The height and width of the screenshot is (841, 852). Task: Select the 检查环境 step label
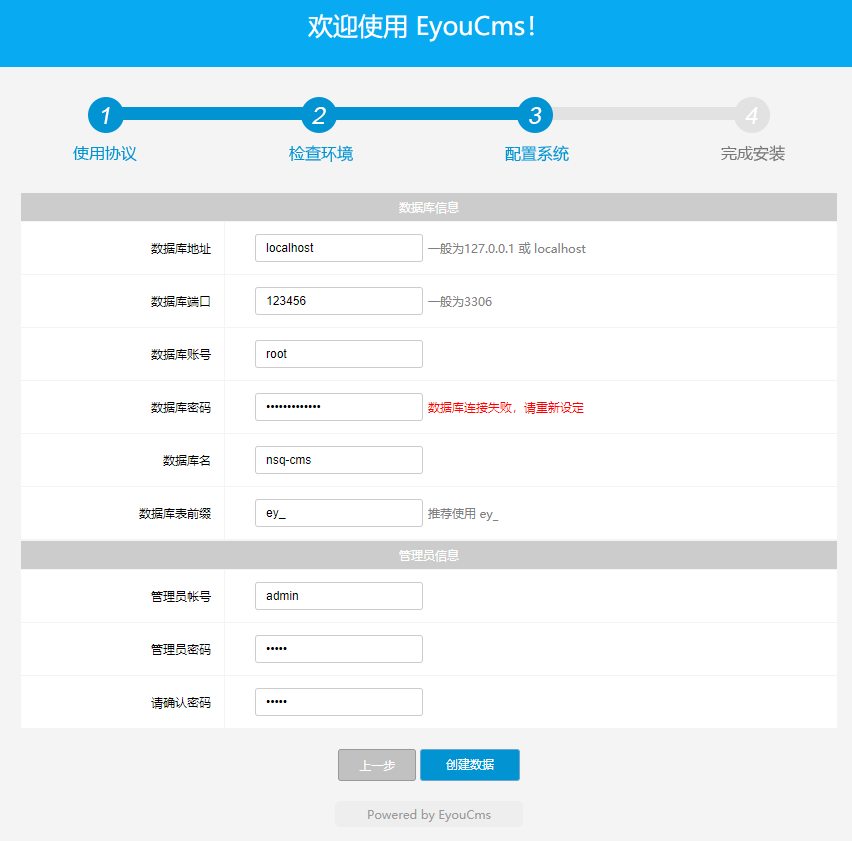pyautogui.click(x=321, y=154)
